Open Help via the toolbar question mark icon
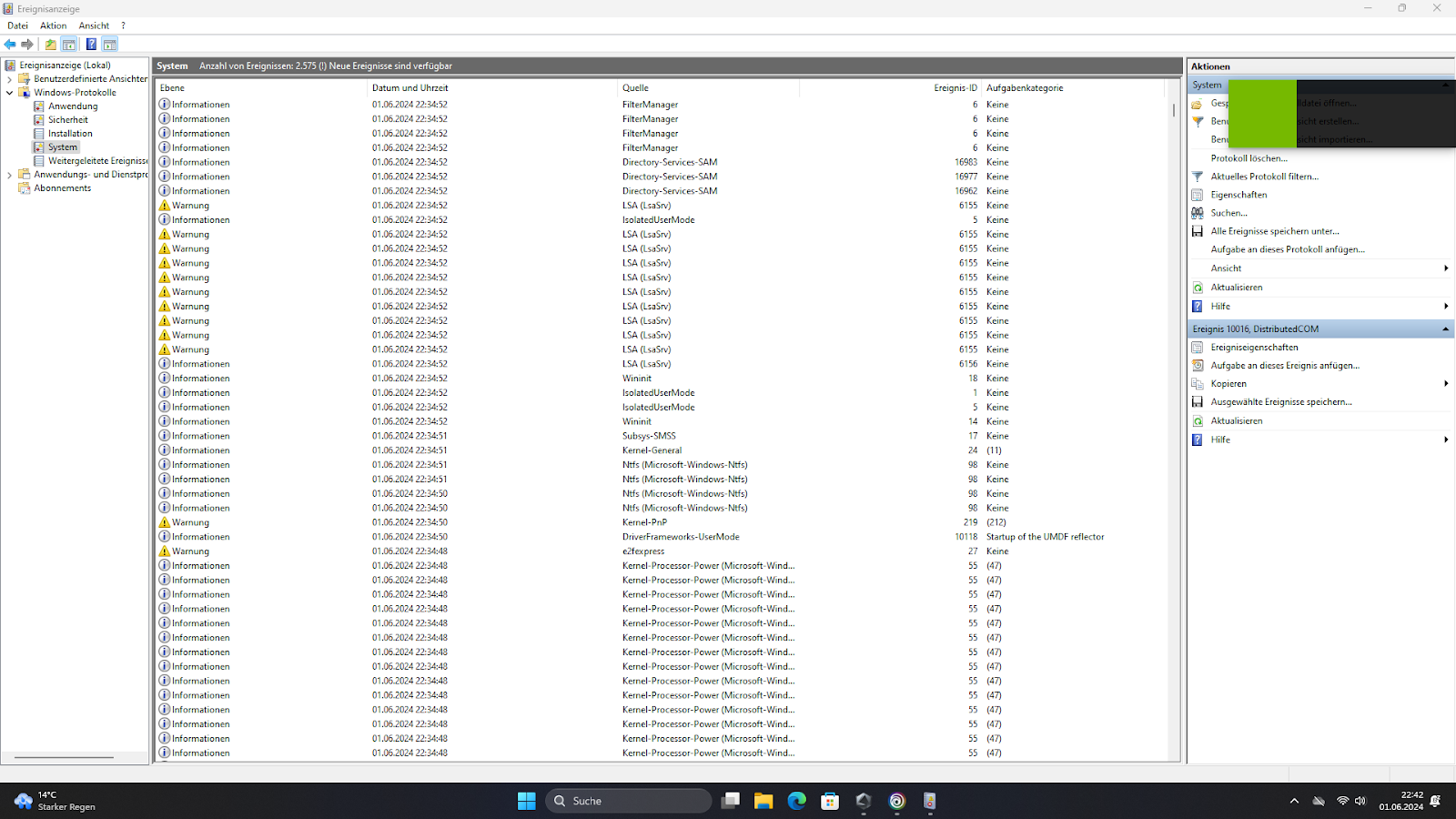The width and height of the screenshot is (1456, 819). coord(91,45)
